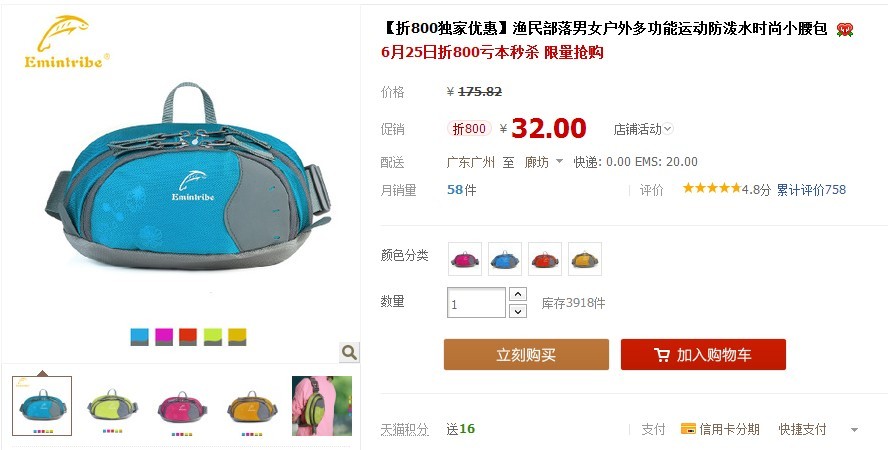Click the 立刻购买 buy now button
Screen dimensions: 888x450
pyautogui.click(x=526, y=355)
